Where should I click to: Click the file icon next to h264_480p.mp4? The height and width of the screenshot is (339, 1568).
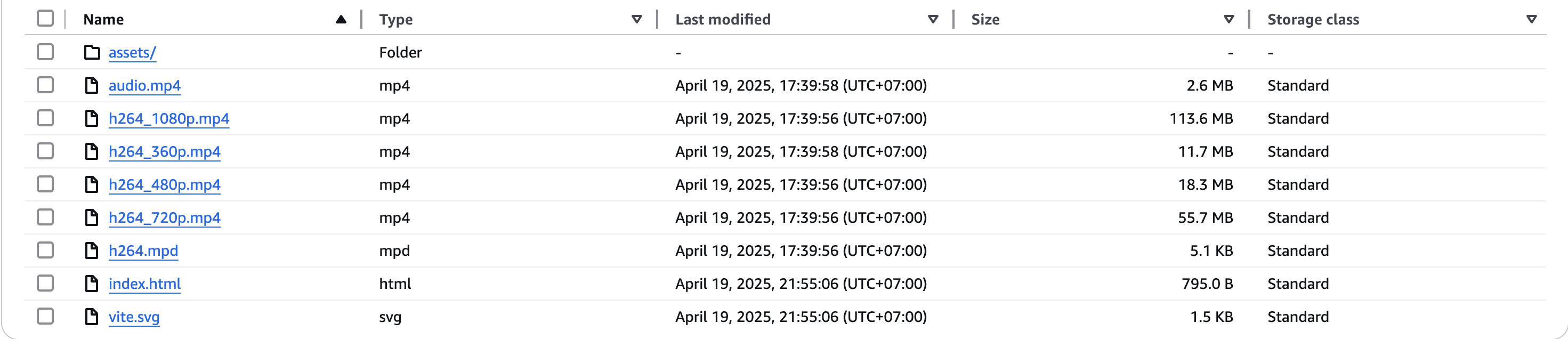(92, 184)
